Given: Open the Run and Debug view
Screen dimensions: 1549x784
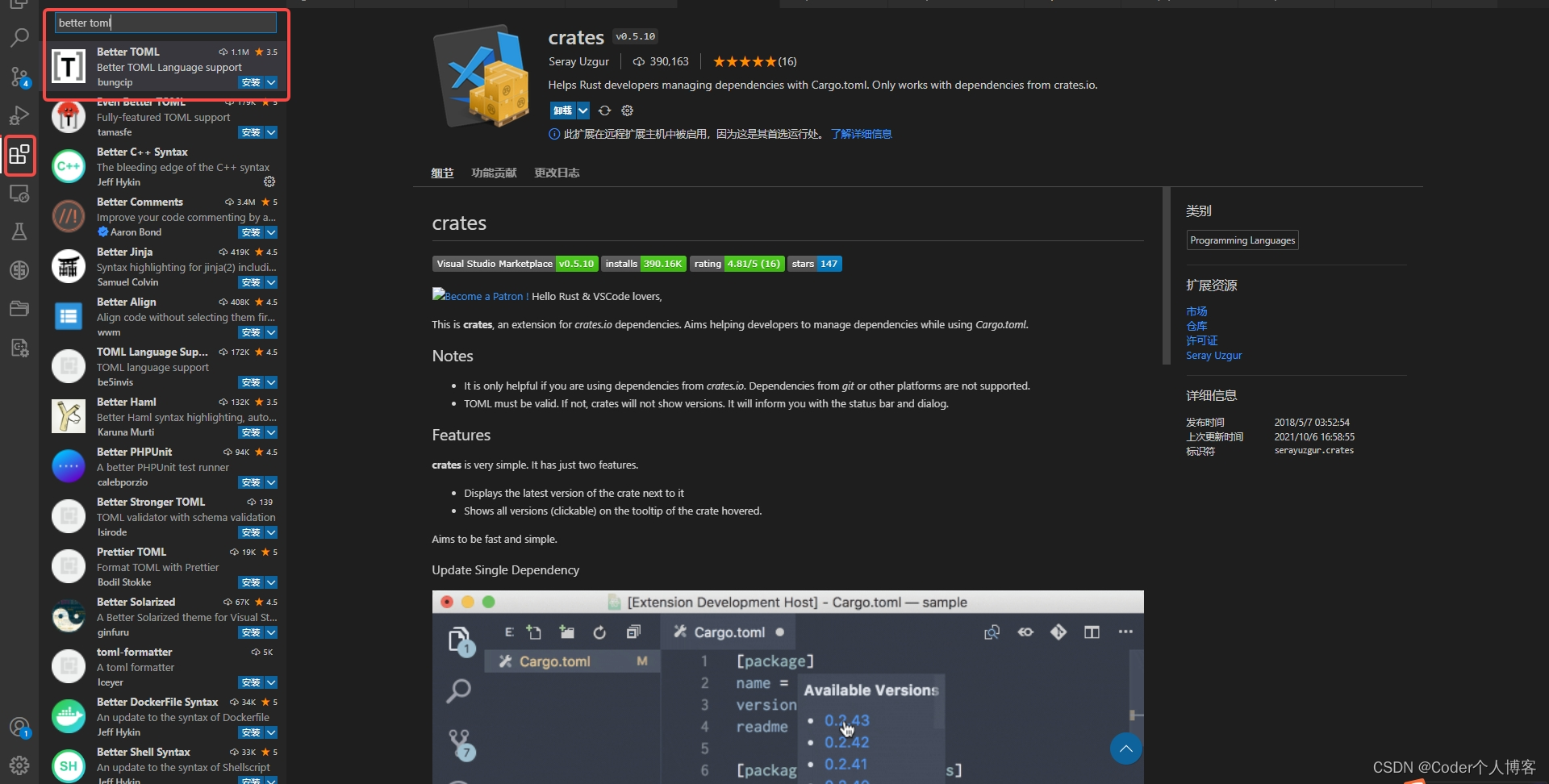Looking at the screenshot, I should coord(19,115).
